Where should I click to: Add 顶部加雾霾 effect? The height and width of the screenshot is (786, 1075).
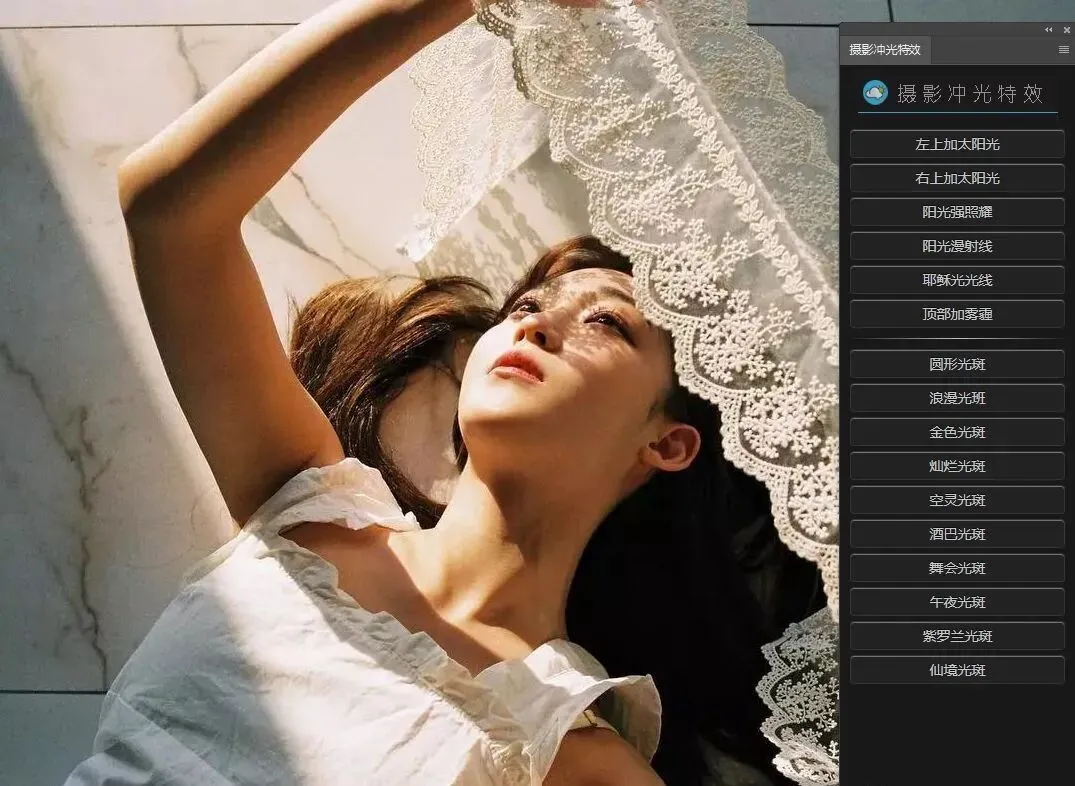coord(957,314)
